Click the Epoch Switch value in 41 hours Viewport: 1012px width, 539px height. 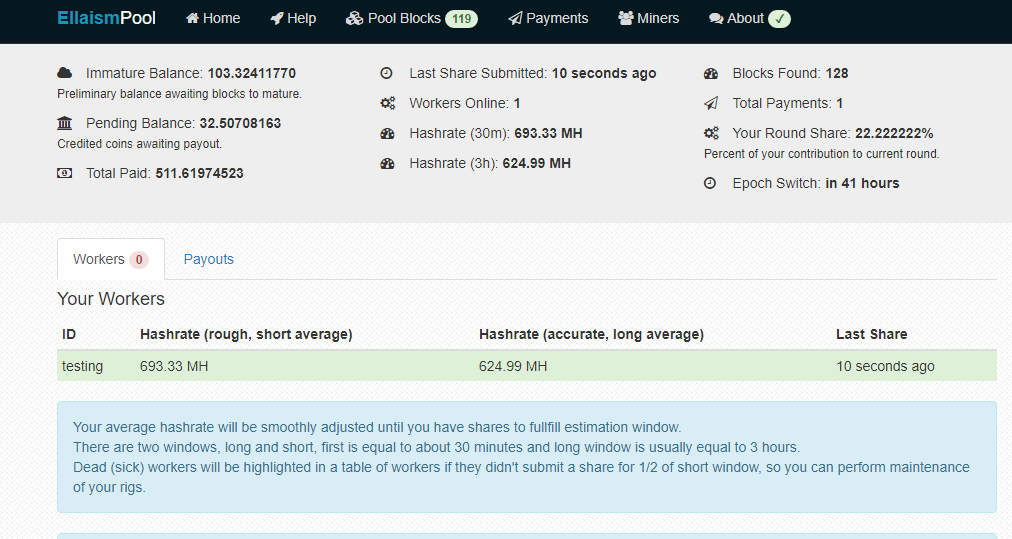(x=862, y=183)
